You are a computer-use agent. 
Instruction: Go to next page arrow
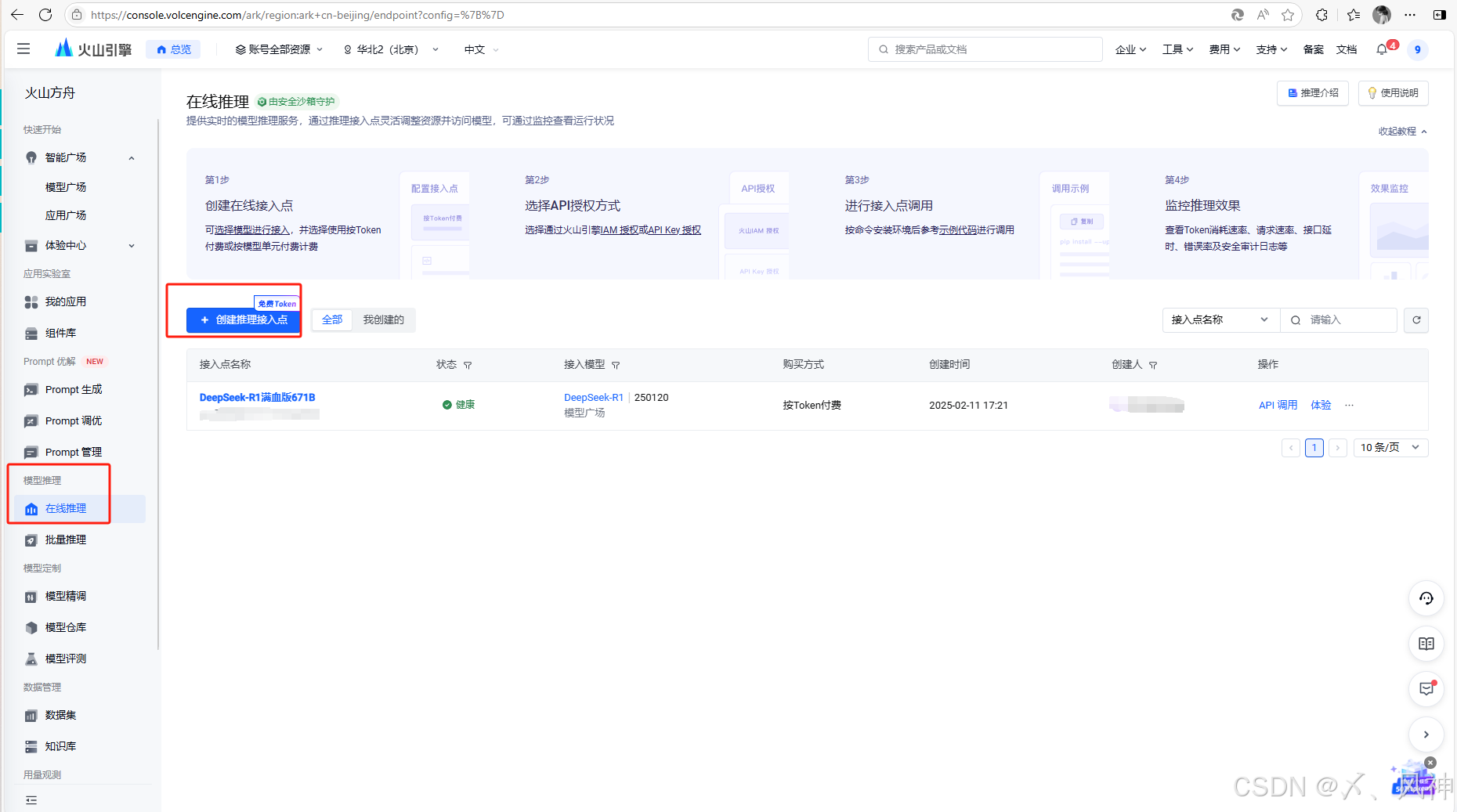(x=1338, y=448)
